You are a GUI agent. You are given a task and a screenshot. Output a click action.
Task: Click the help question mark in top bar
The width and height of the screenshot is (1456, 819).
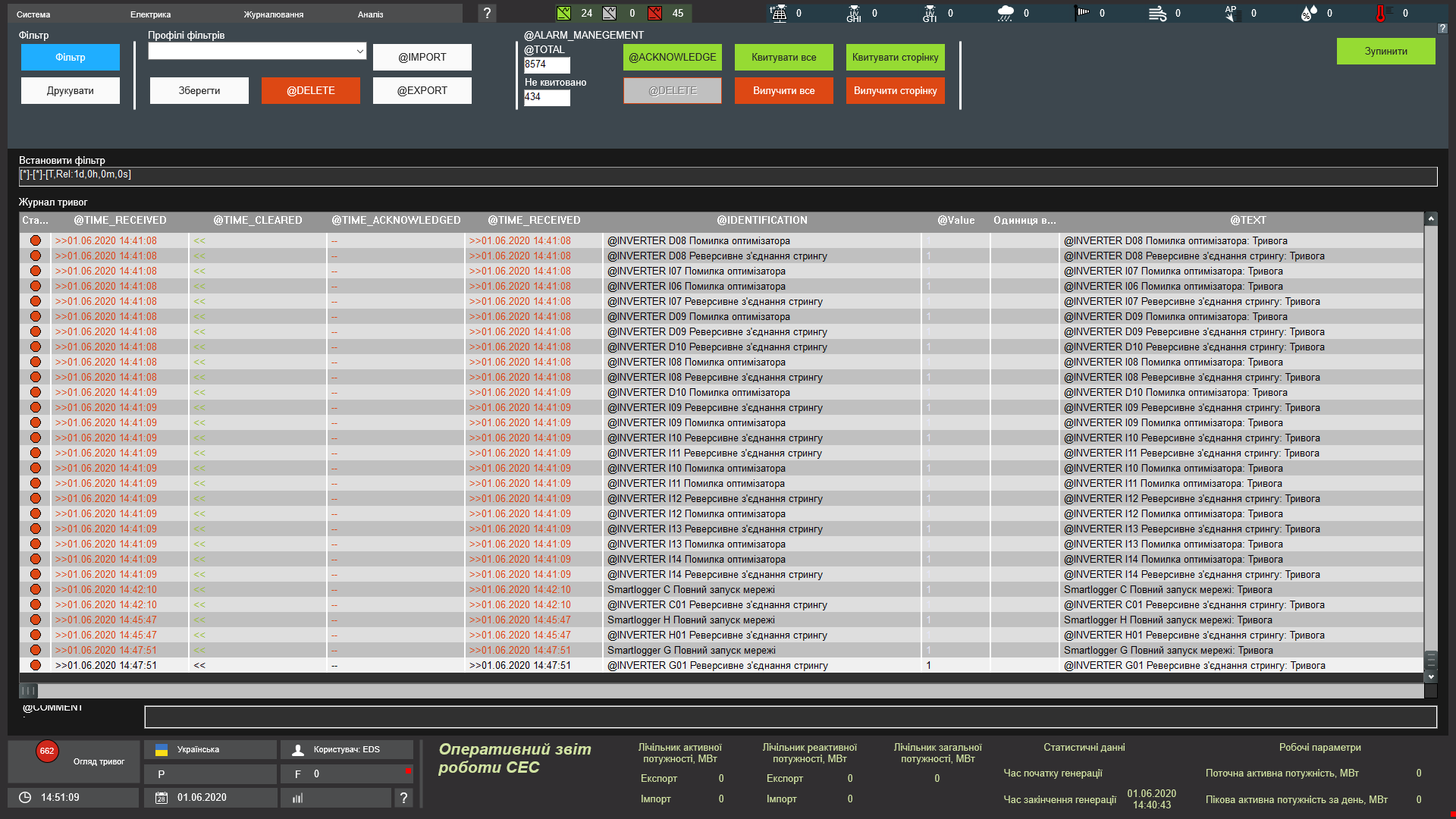[x=488, y=13]
